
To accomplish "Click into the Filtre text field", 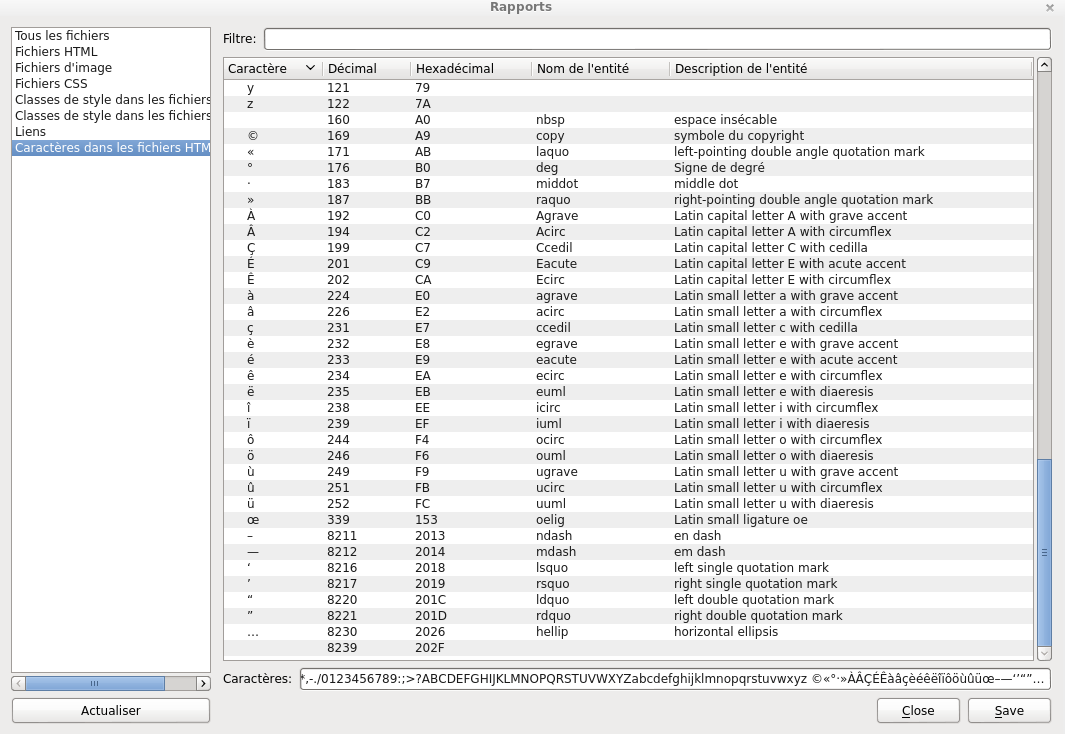I will click(657, 39).
